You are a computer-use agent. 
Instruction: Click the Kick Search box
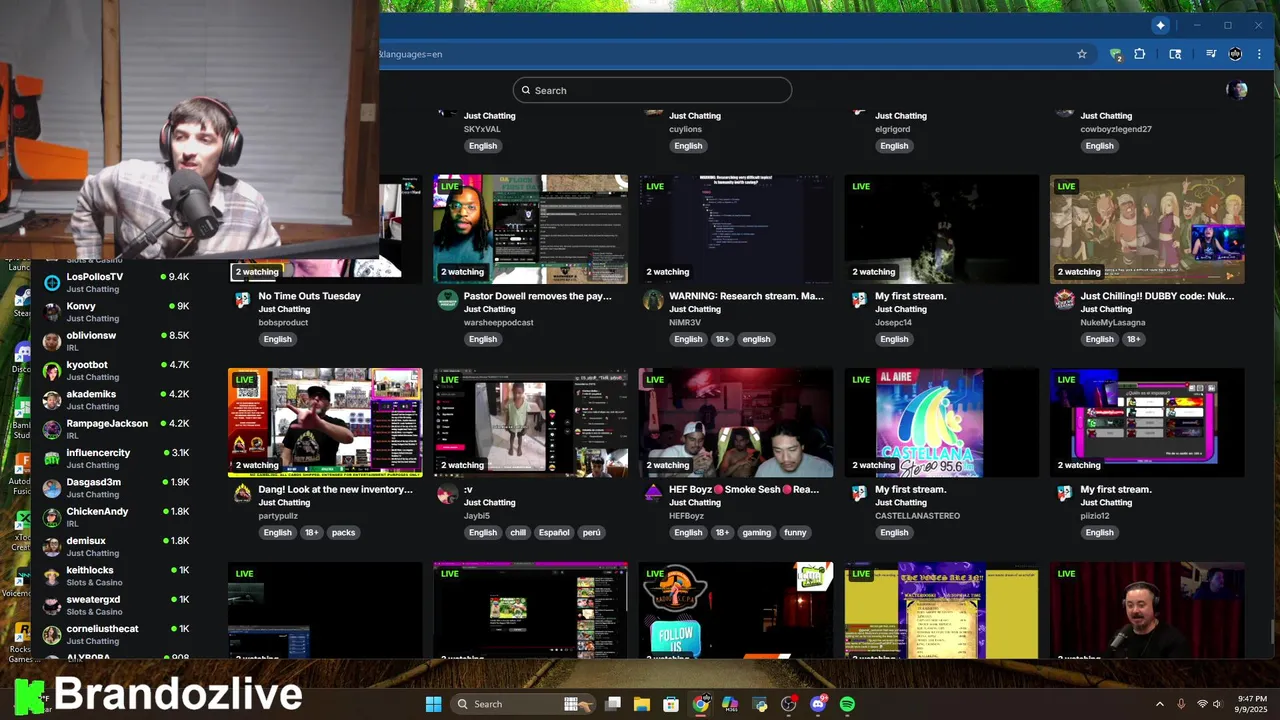coord(652,90)
